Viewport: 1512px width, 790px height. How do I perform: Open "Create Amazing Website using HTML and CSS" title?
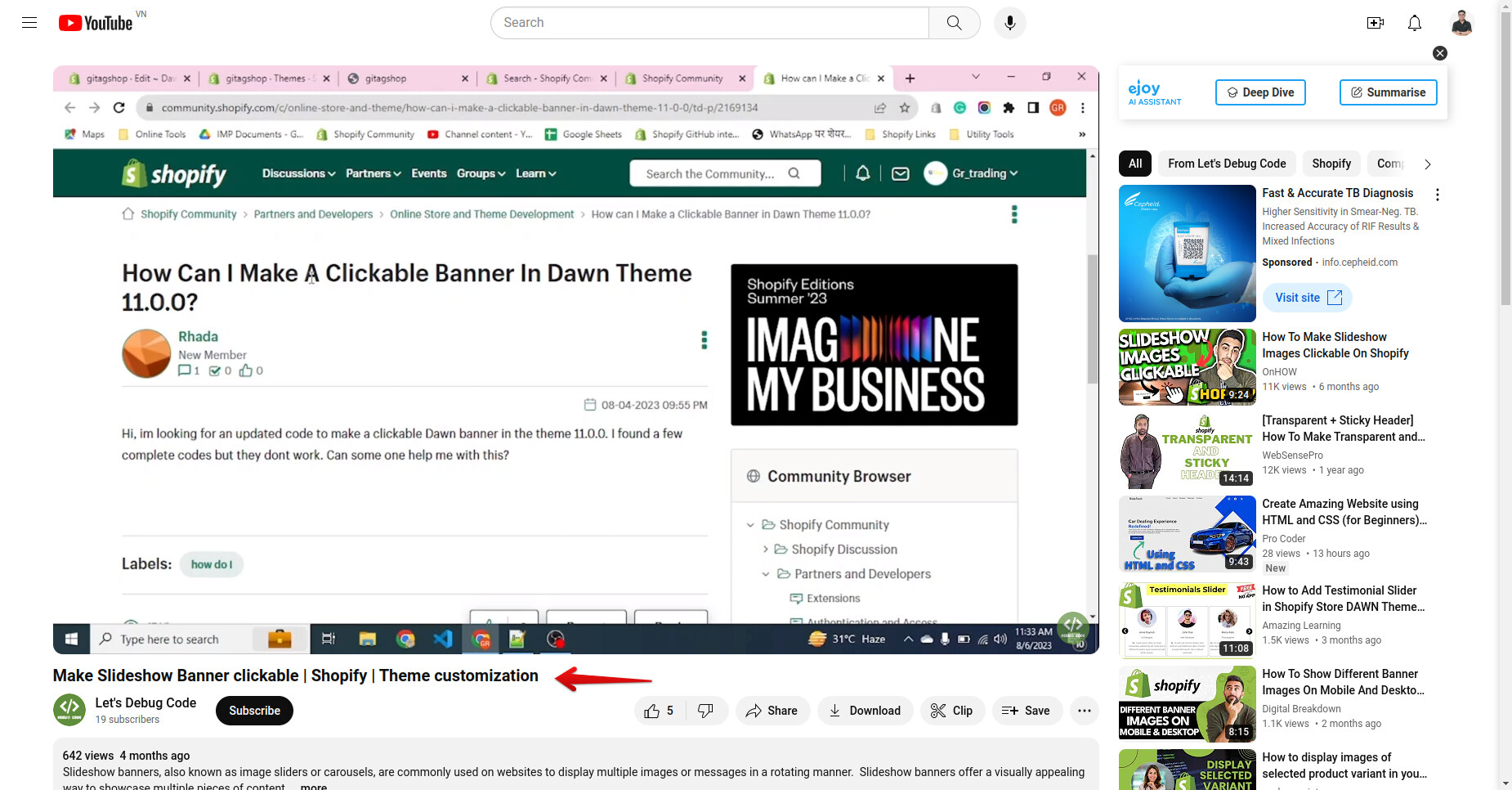pos(1344,512)
